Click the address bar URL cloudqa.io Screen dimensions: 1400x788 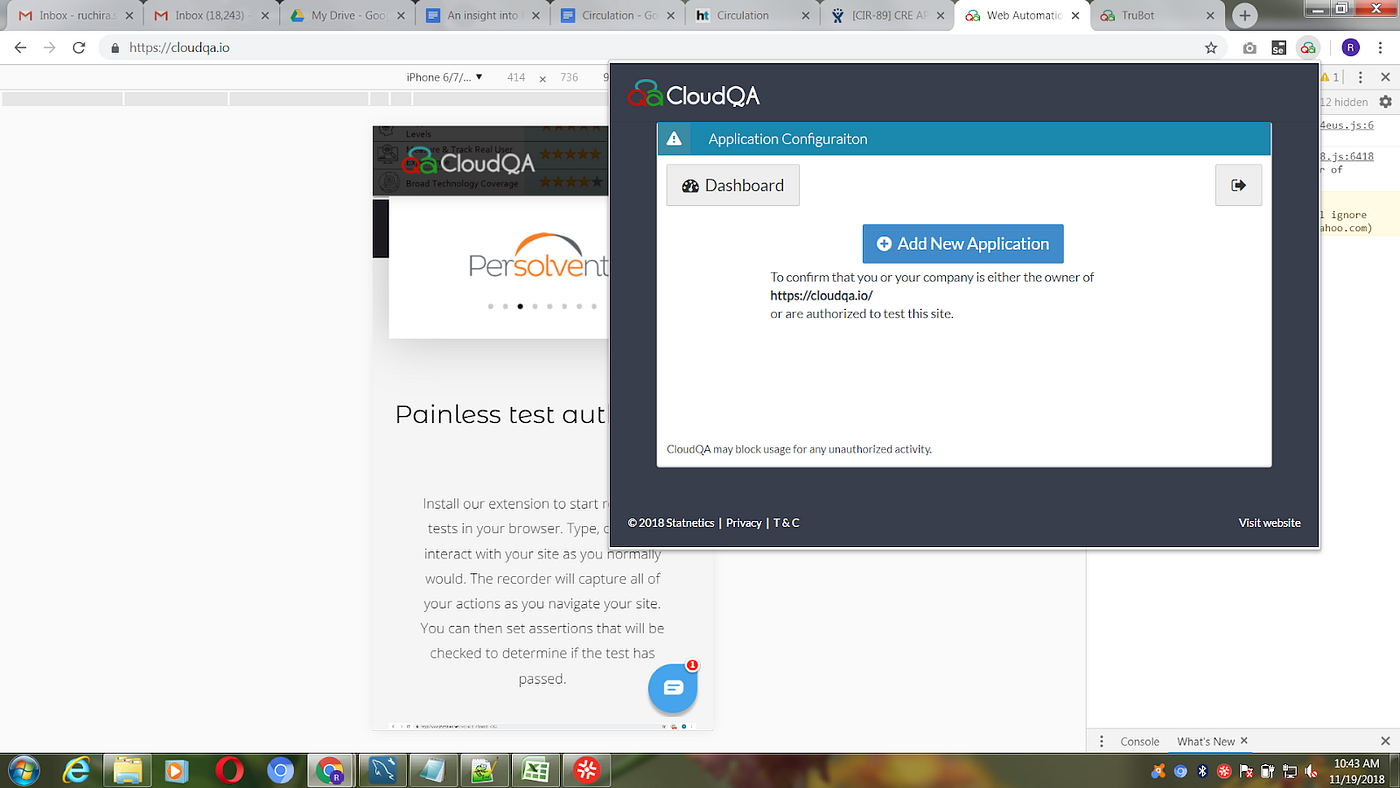[179, 47]
